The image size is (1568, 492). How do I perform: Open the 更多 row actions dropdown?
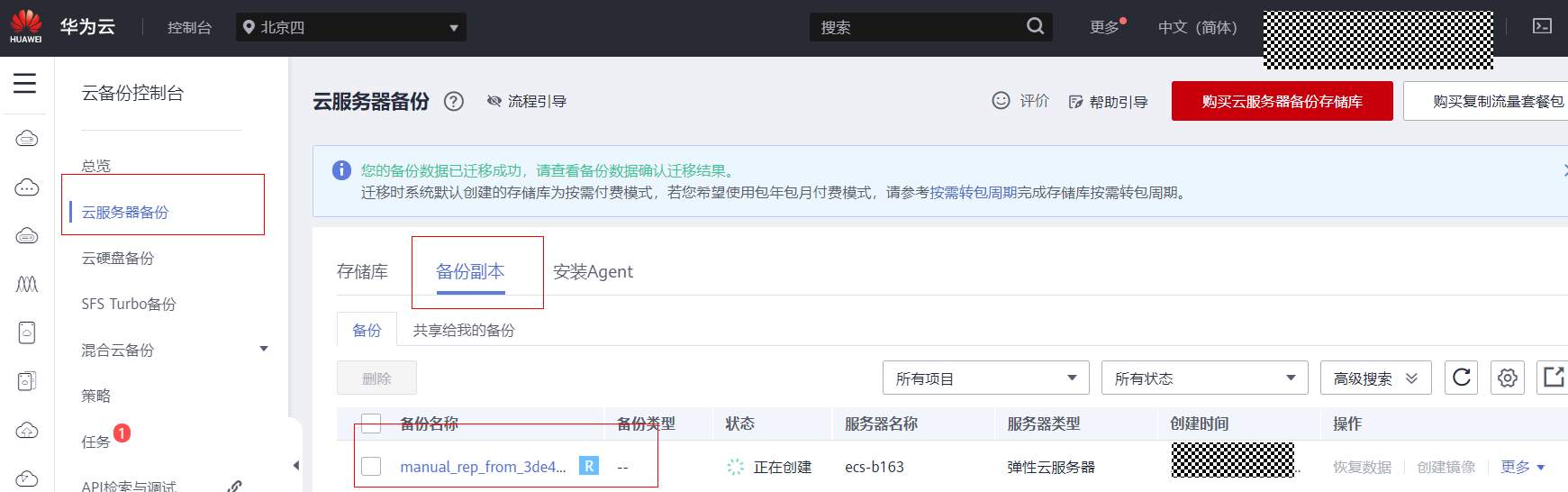pos(1523,467)
